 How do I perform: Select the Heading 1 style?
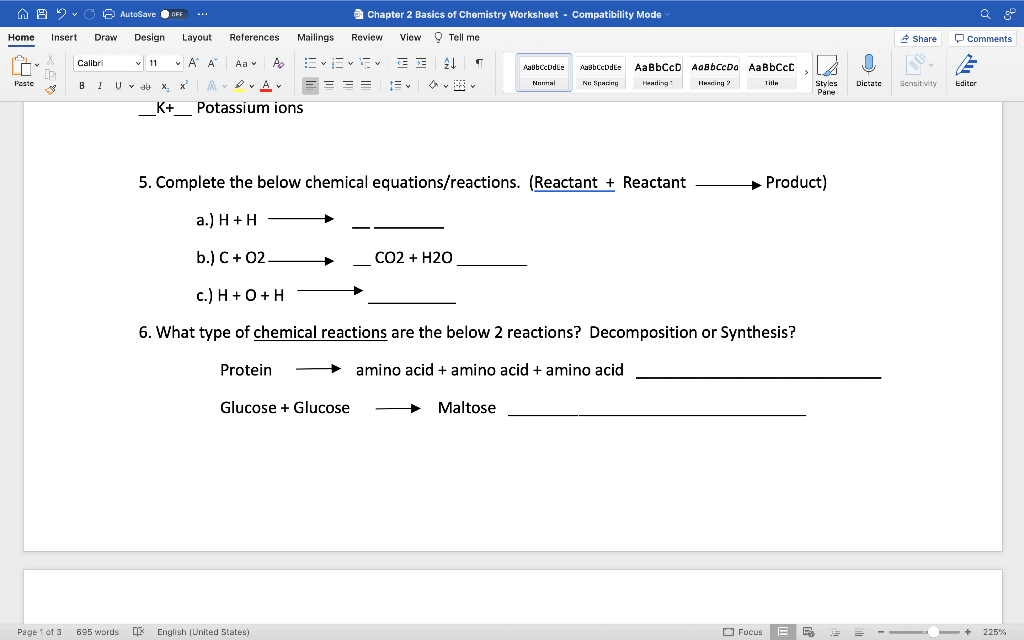[655, 70]
